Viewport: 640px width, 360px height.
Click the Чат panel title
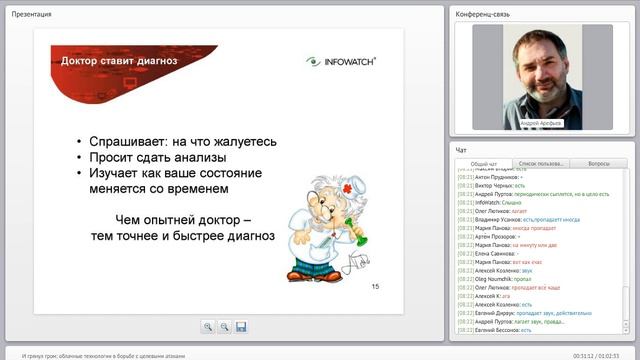coord(461,150)
